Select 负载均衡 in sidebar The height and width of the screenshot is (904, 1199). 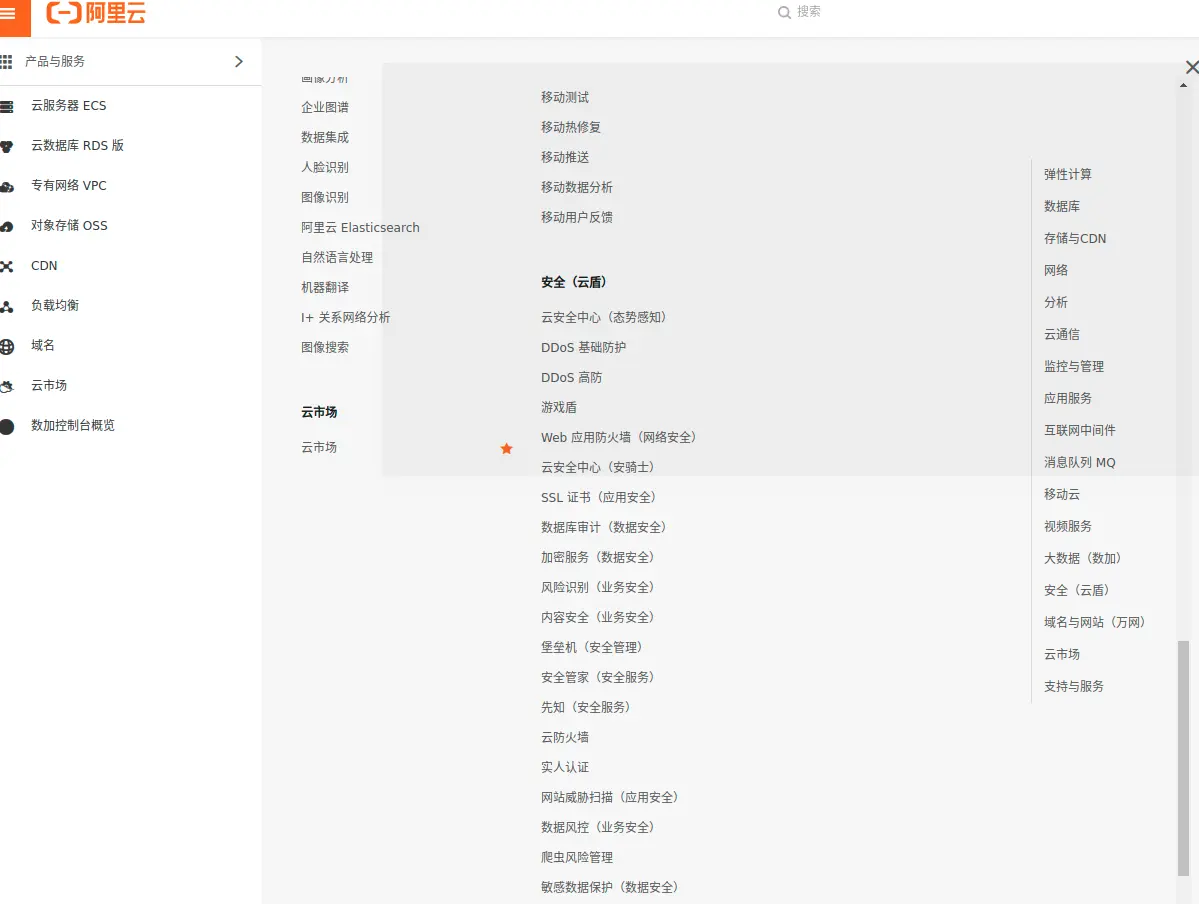[55, 305]
